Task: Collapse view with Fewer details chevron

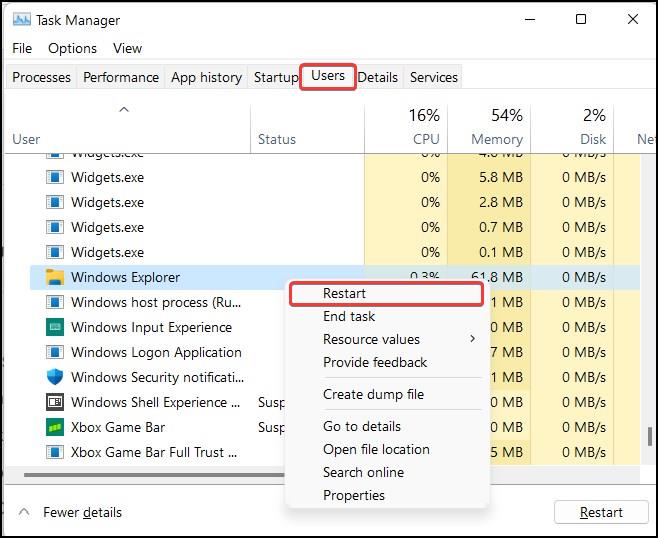Action: click(24, 512)
